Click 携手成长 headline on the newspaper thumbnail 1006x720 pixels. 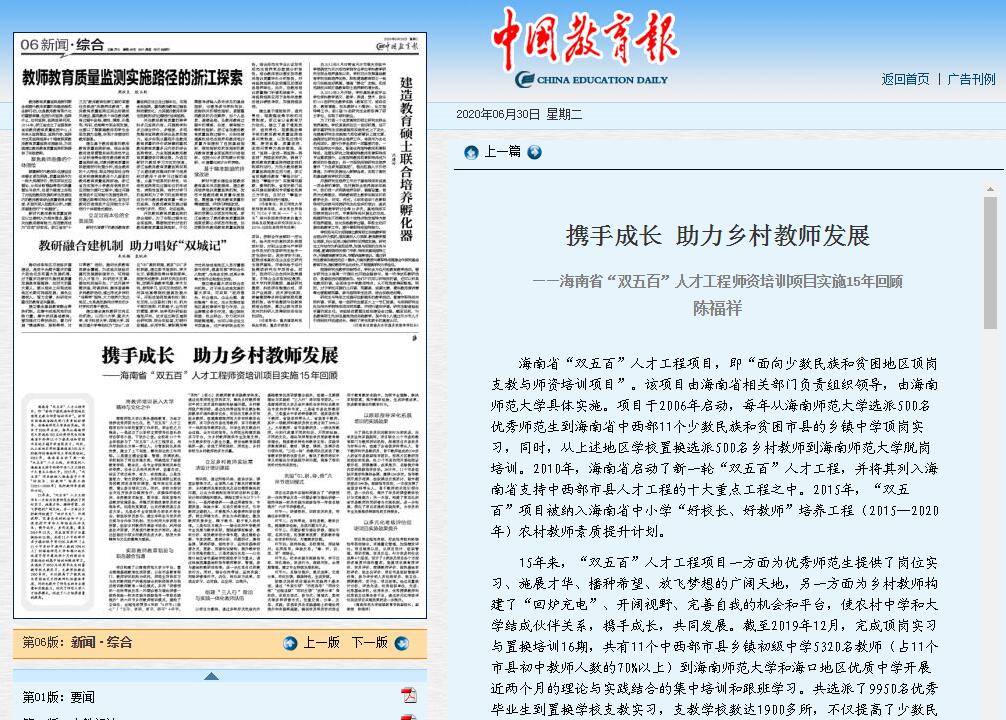(x=220, y=356)
